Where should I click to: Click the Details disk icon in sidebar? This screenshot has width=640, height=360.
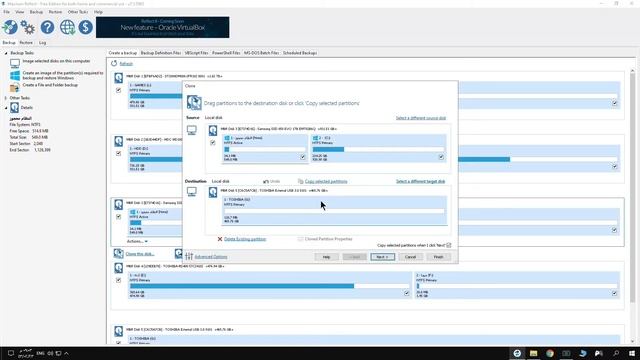point(14,107)
